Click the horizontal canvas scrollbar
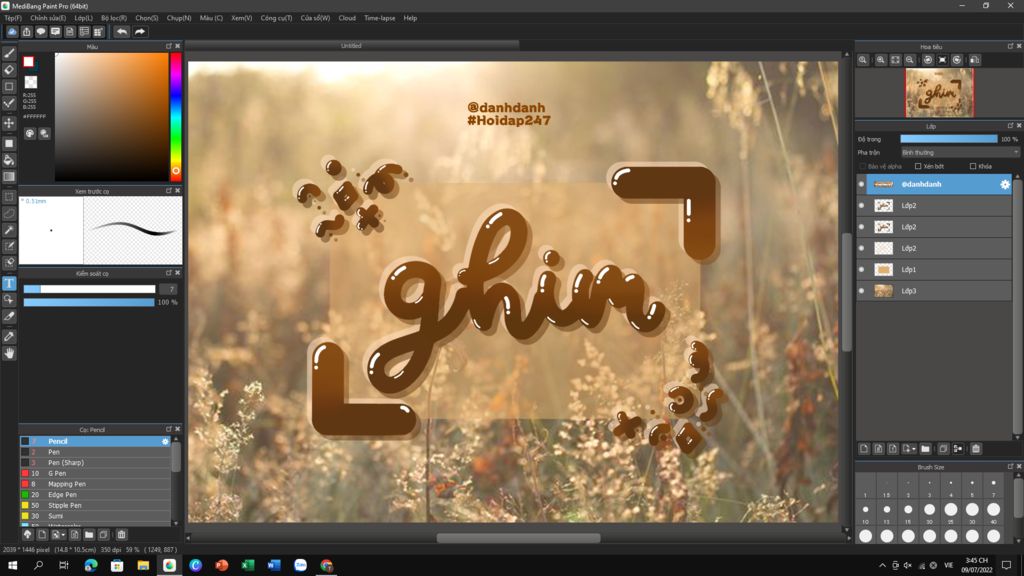This screenshot has width=1024, height=576. tap(518, 538)
